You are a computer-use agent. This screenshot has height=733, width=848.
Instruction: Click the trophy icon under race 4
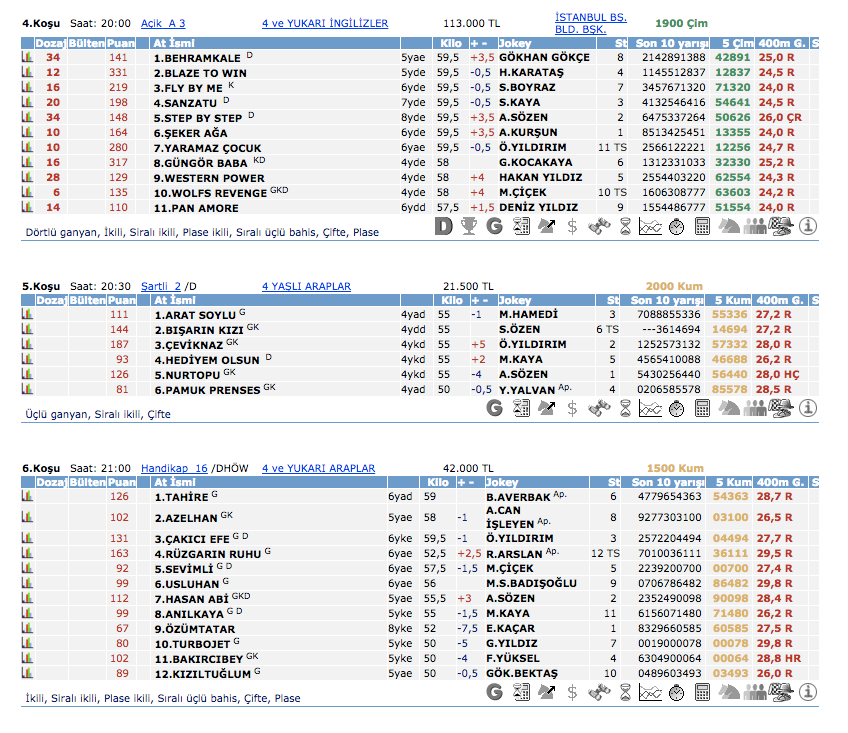point(469,227)
